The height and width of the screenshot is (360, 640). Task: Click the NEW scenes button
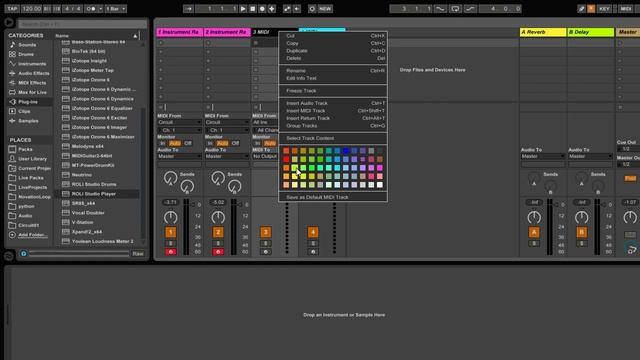(x=325, y=9)
